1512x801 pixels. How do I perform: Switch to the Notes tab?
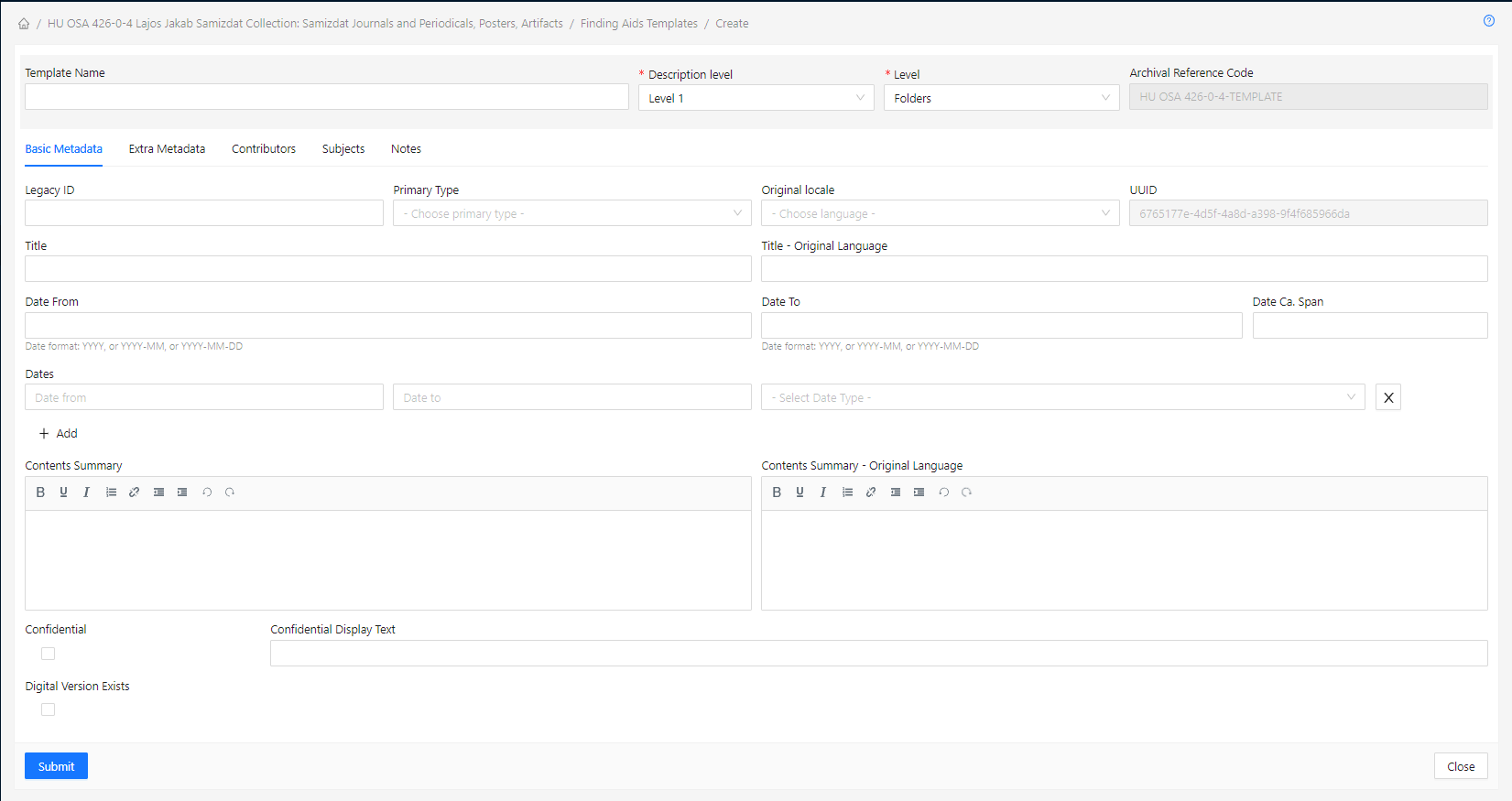(x=407, y=149)
